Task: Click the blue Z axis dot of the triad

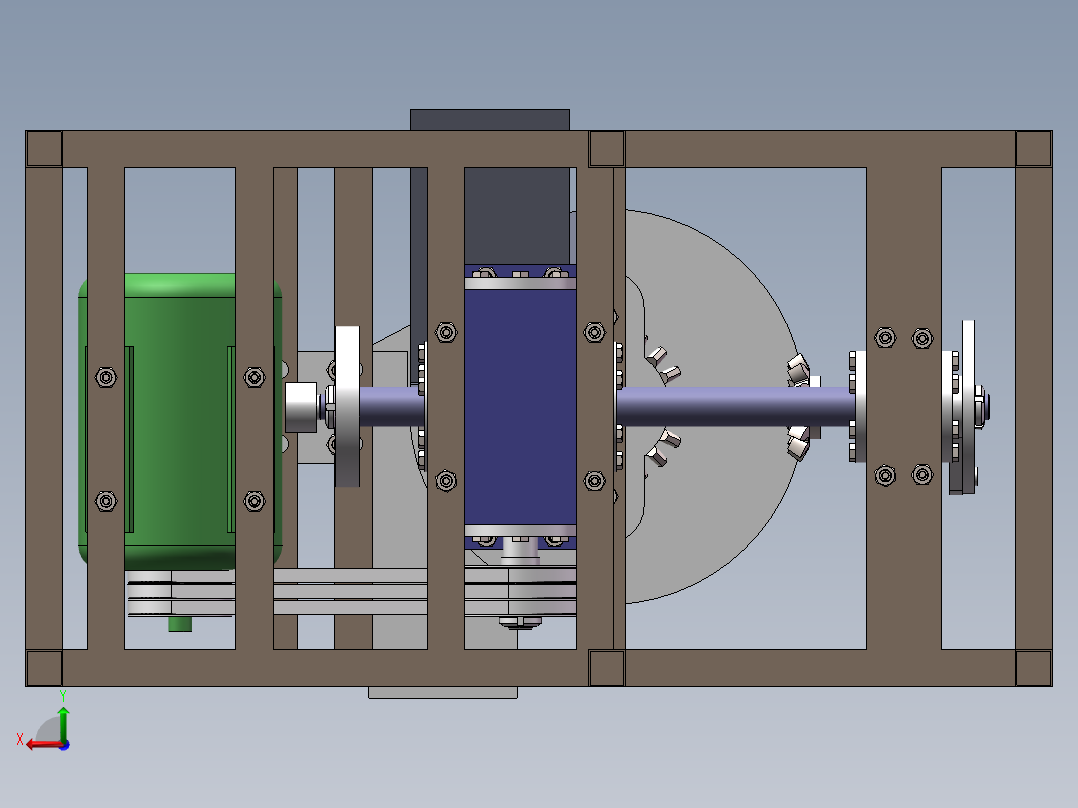Action: 65,745
